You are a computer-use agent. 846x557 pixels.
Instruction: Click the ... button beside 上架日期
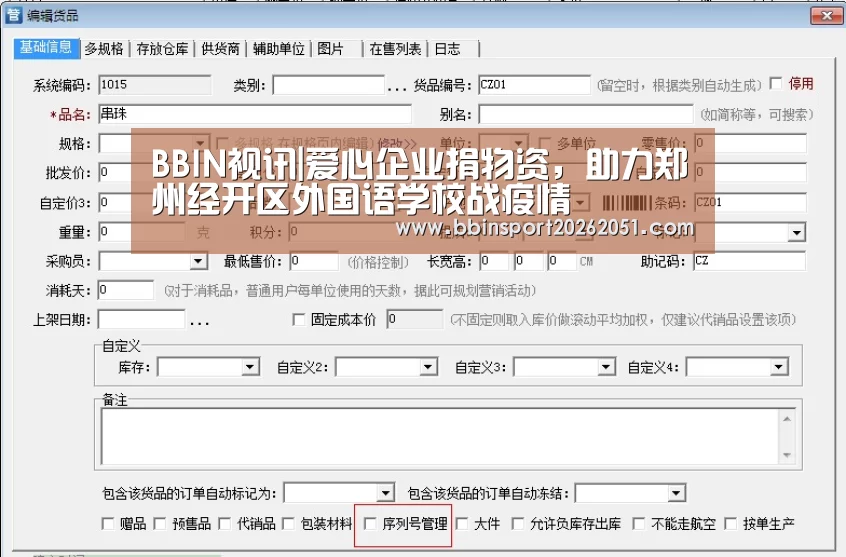[x=199, y=321]
